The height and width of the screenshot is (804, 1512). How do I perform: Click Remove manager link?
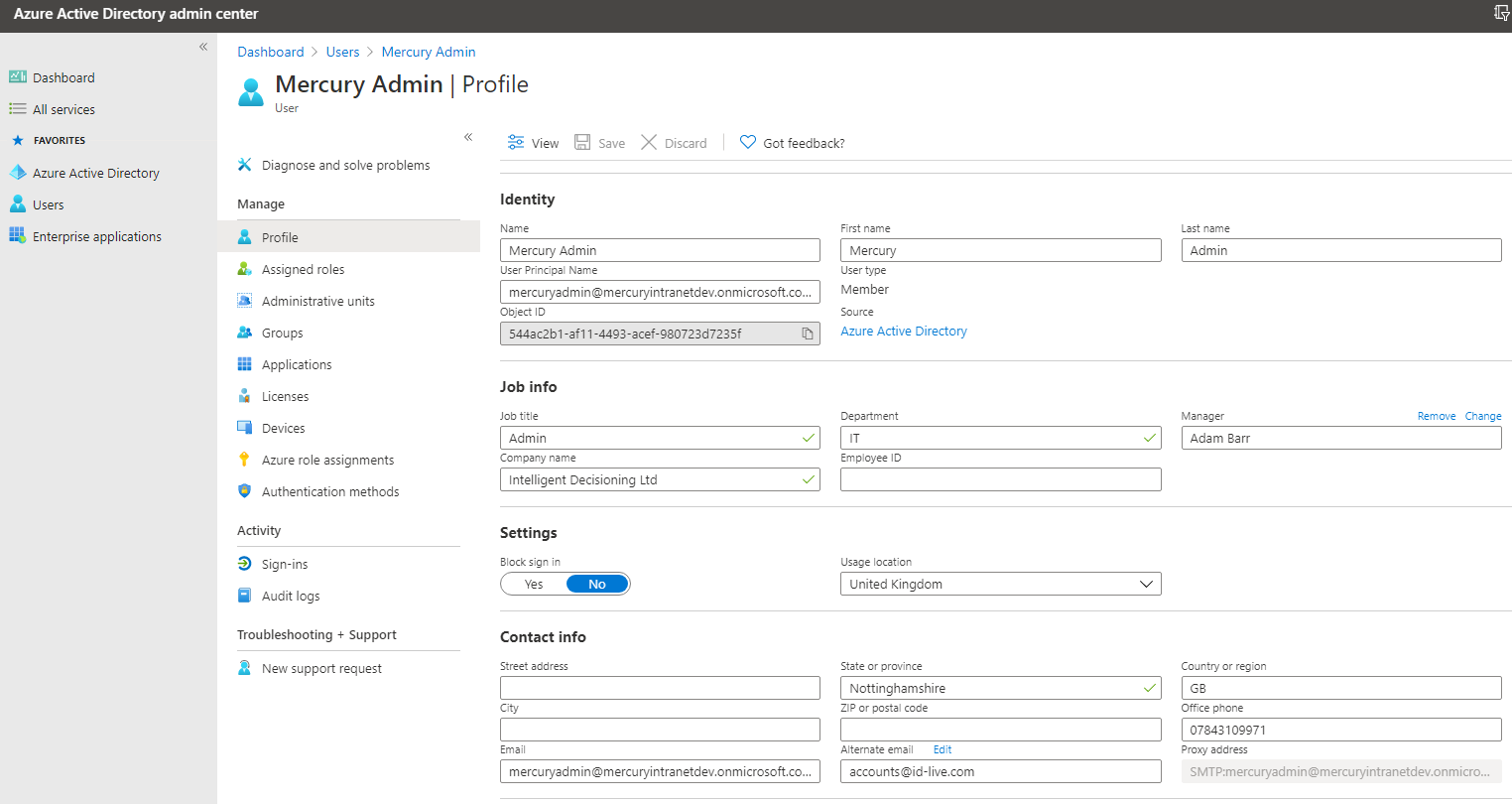[1437, 416]
